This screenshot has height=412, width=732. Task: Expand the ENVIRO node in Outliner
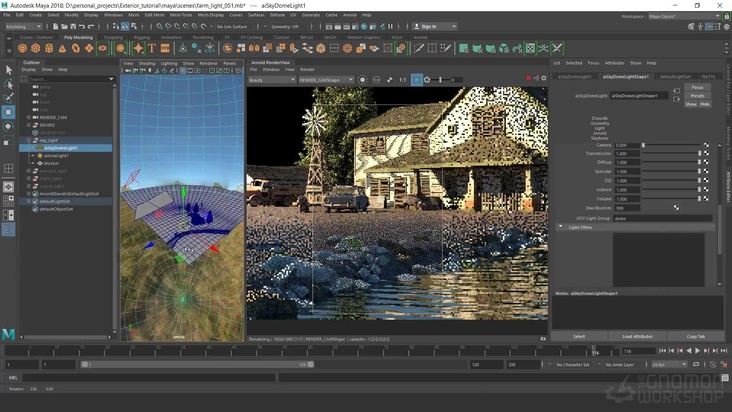(x=29, y=125)
